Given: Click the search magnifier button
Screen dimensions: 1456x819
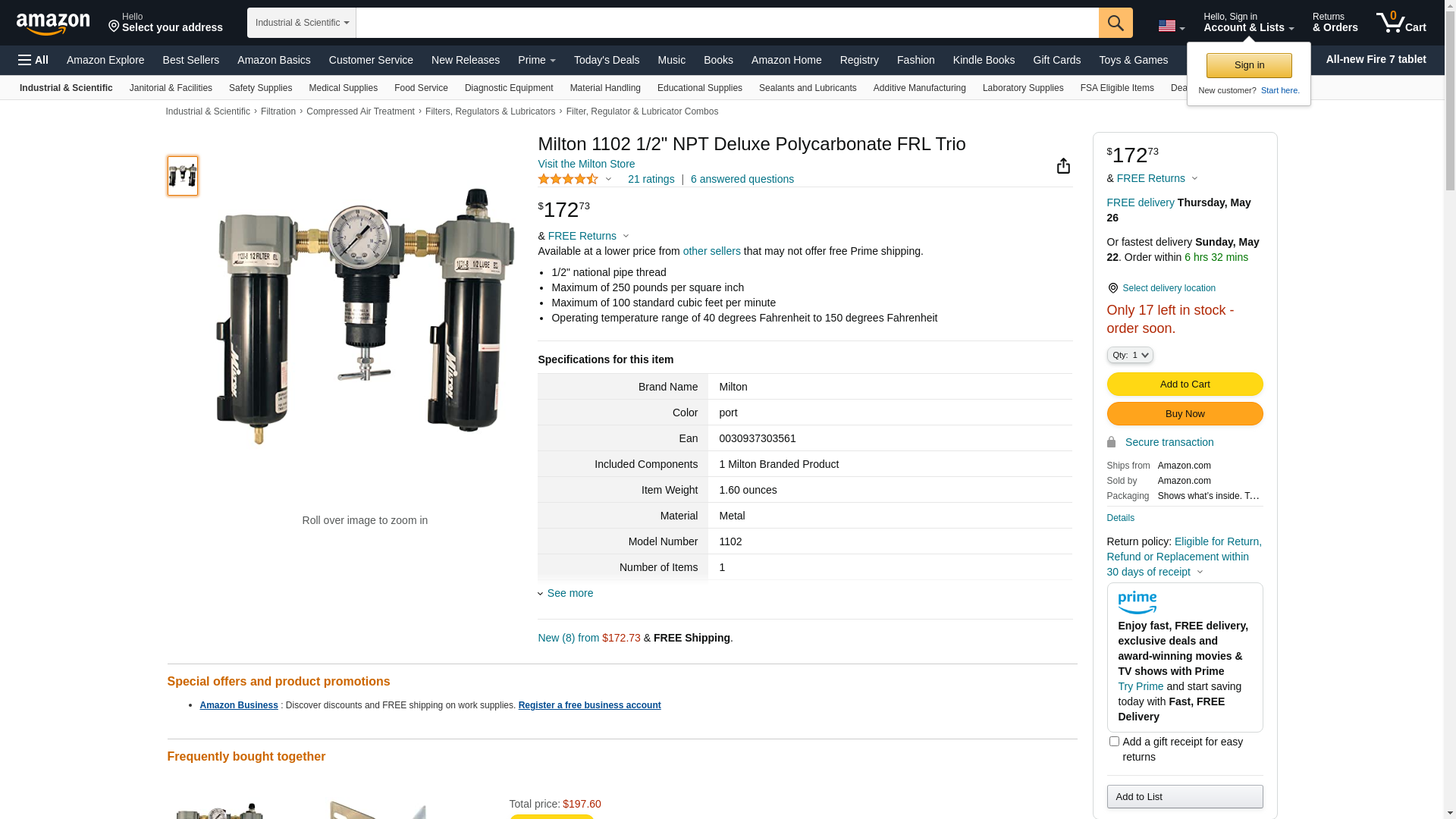Looking at the screenshot, I should coord(1116,23).
